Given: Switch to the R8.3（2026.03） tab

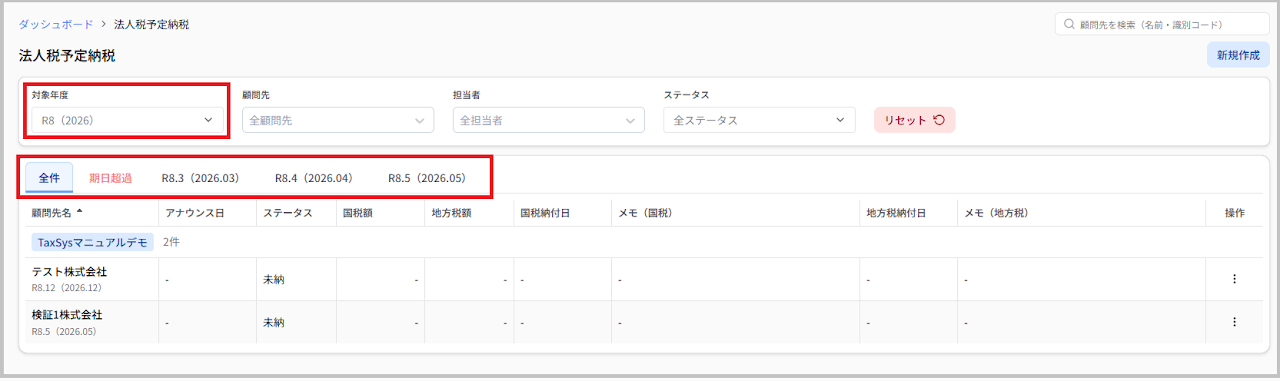Looking at the screenshot, I should [200, 178].
